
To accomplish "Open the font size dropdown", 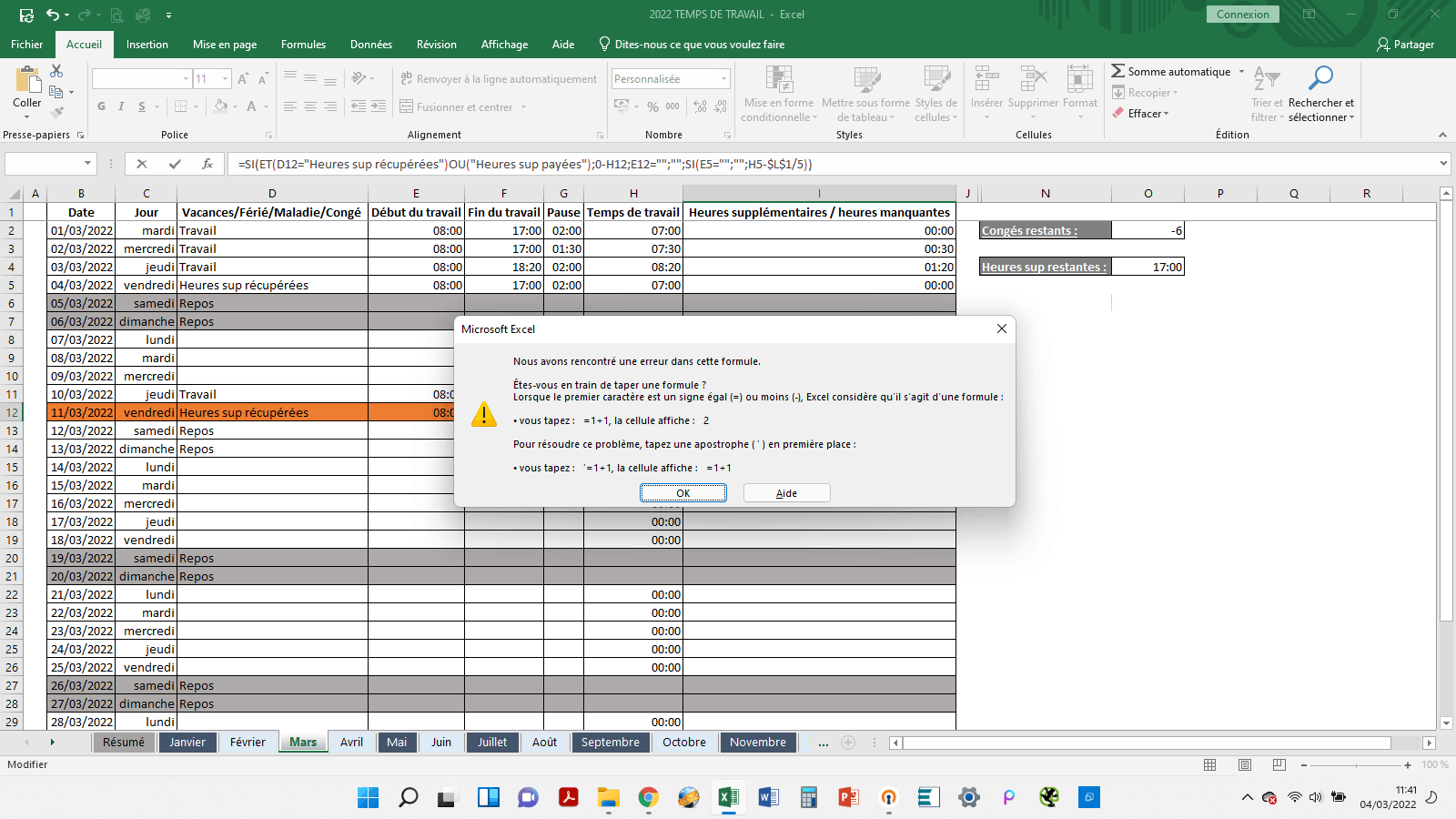I will pyautogui.click(x=225, y=79).
